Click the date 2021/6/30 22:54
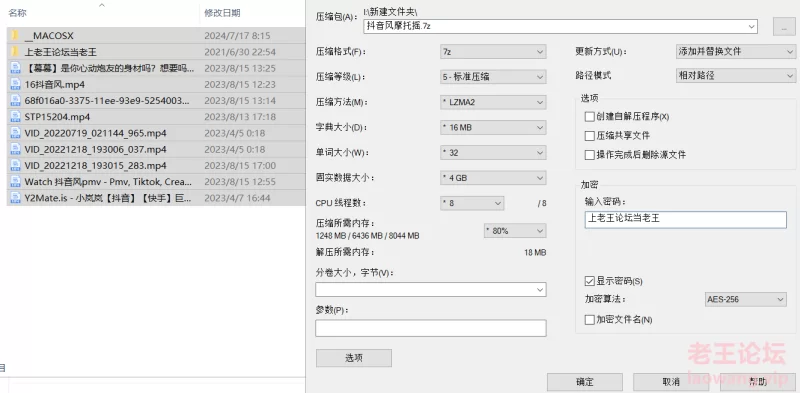This screenshot has height=393, width=800. tap(240, 52)
